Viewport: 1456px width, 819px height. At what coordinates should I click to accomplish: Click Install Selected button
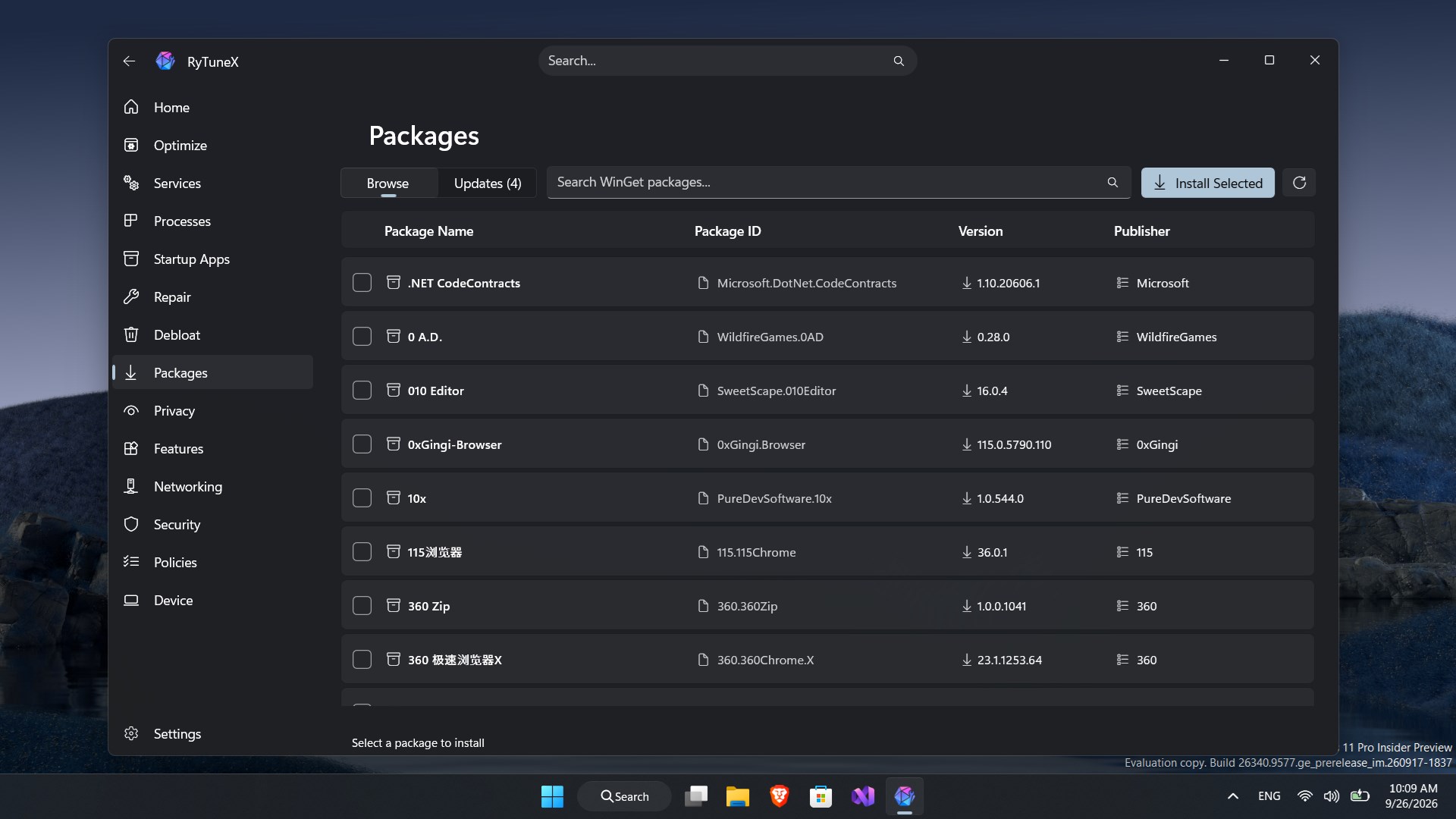[x=1207, y=183]
